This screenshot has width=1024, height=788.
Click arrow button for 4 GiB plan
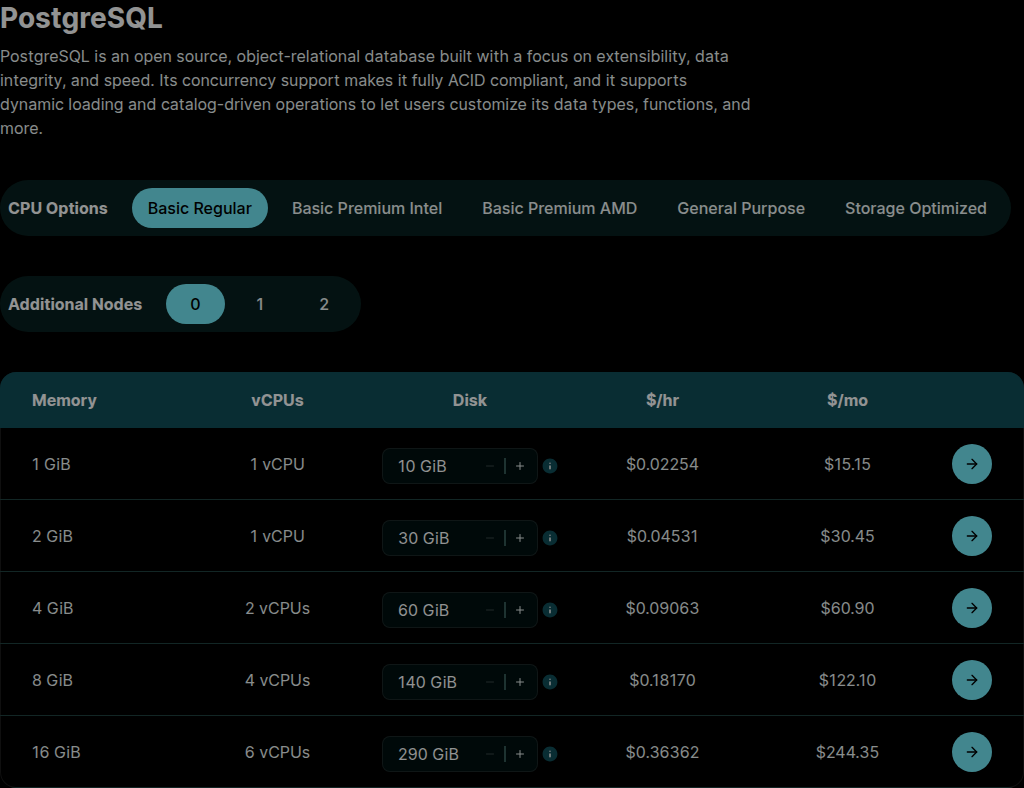point(972,608)
